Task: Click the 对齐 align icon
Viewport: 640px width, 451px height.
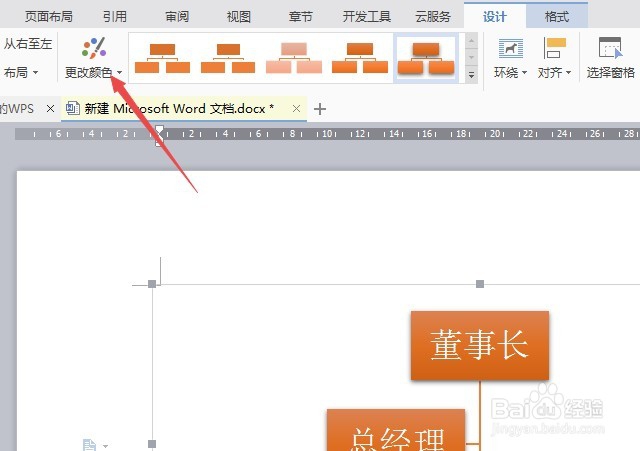Action: pyautogui.click(x=555, y=48)
